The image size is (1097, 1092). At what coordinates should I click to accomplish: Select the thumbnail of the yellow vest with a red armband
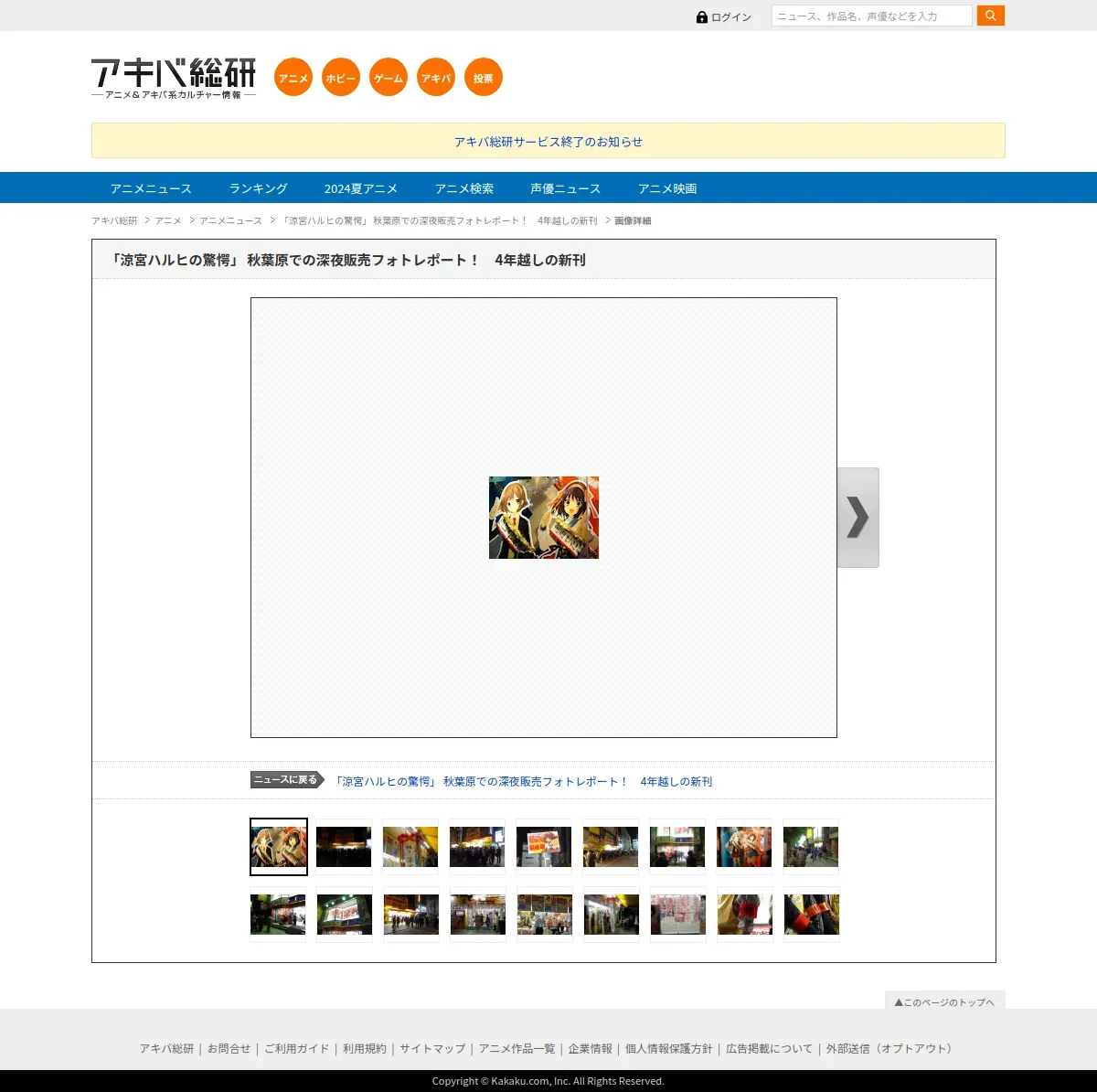[745, 914]
